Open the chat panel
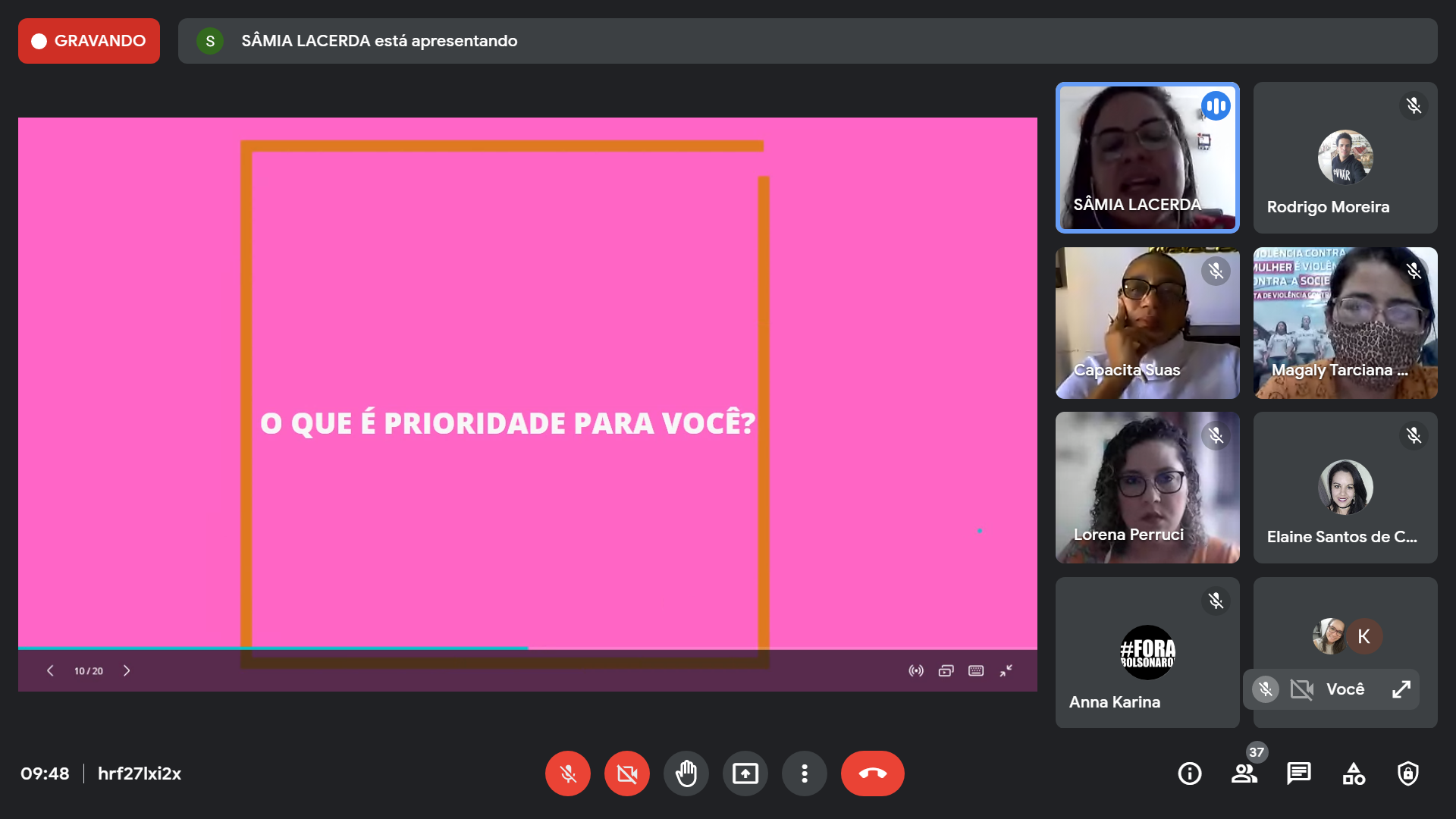 (1298, 773)
